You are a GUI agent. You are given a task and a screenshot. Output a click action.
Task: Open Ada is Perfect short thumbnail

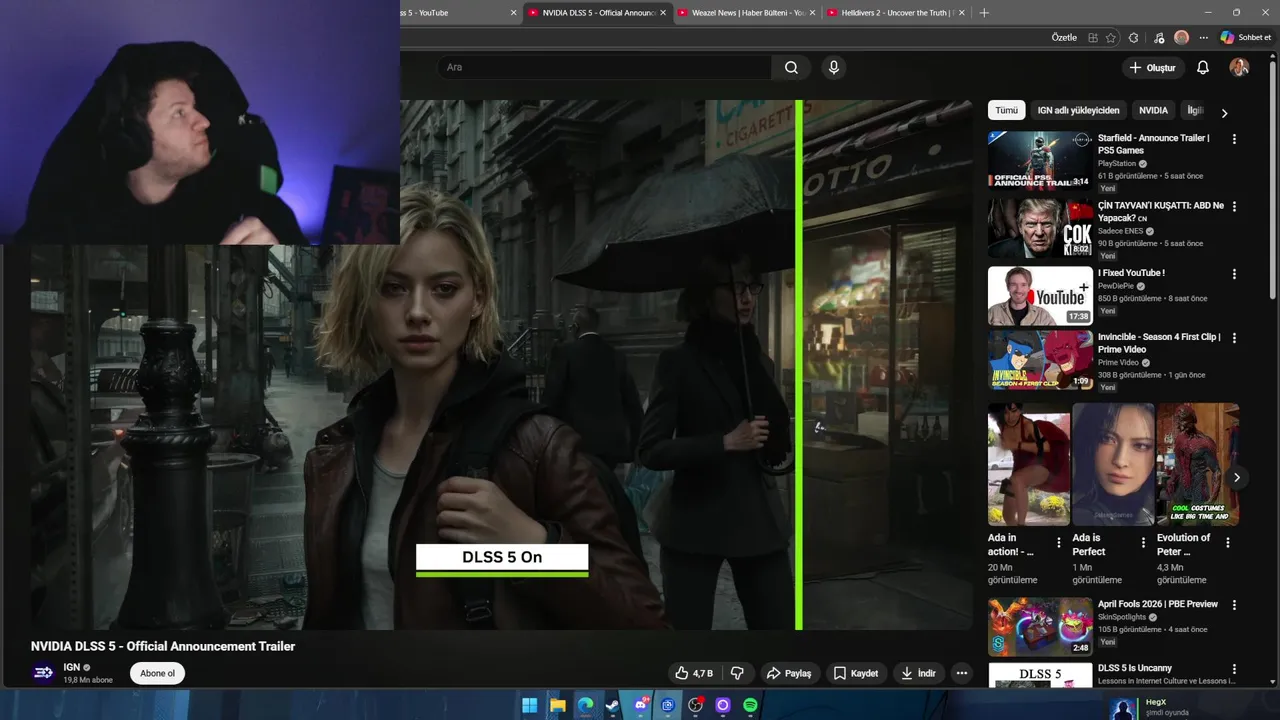tap(1113, 464)
